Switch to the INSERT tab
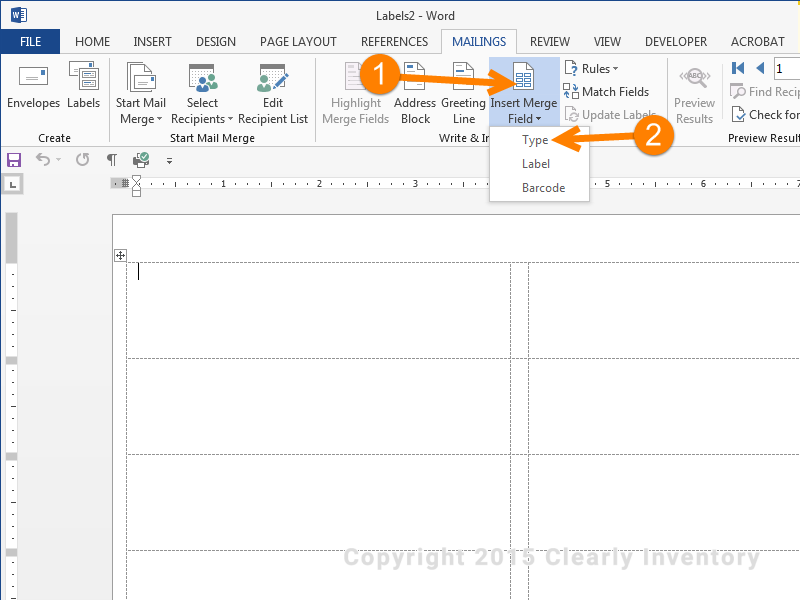800x600 pixels. tap(152, 41)
